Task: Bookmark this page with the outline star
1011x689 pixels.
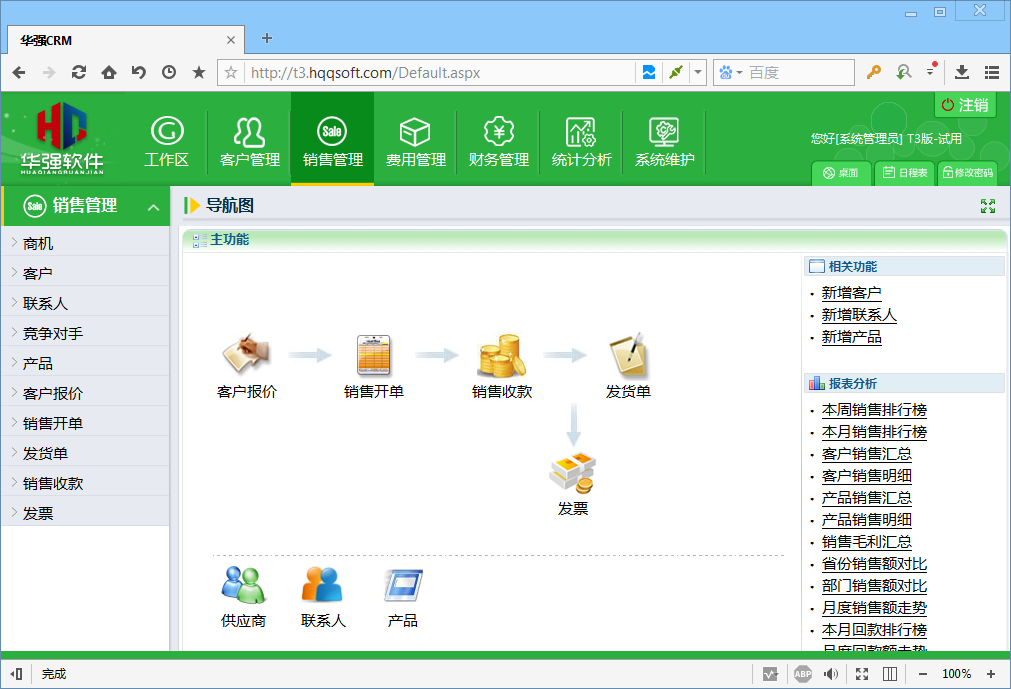Action: tap(231, 73)
